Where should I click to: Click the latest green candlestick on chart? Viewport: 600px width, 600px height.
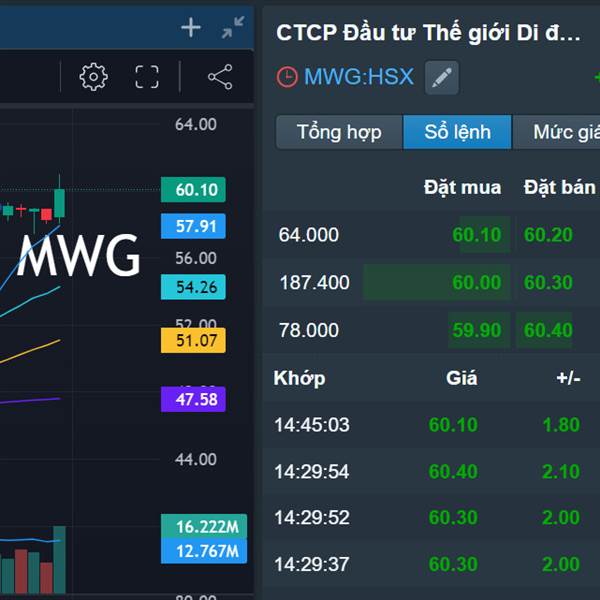tap(59, 203)
